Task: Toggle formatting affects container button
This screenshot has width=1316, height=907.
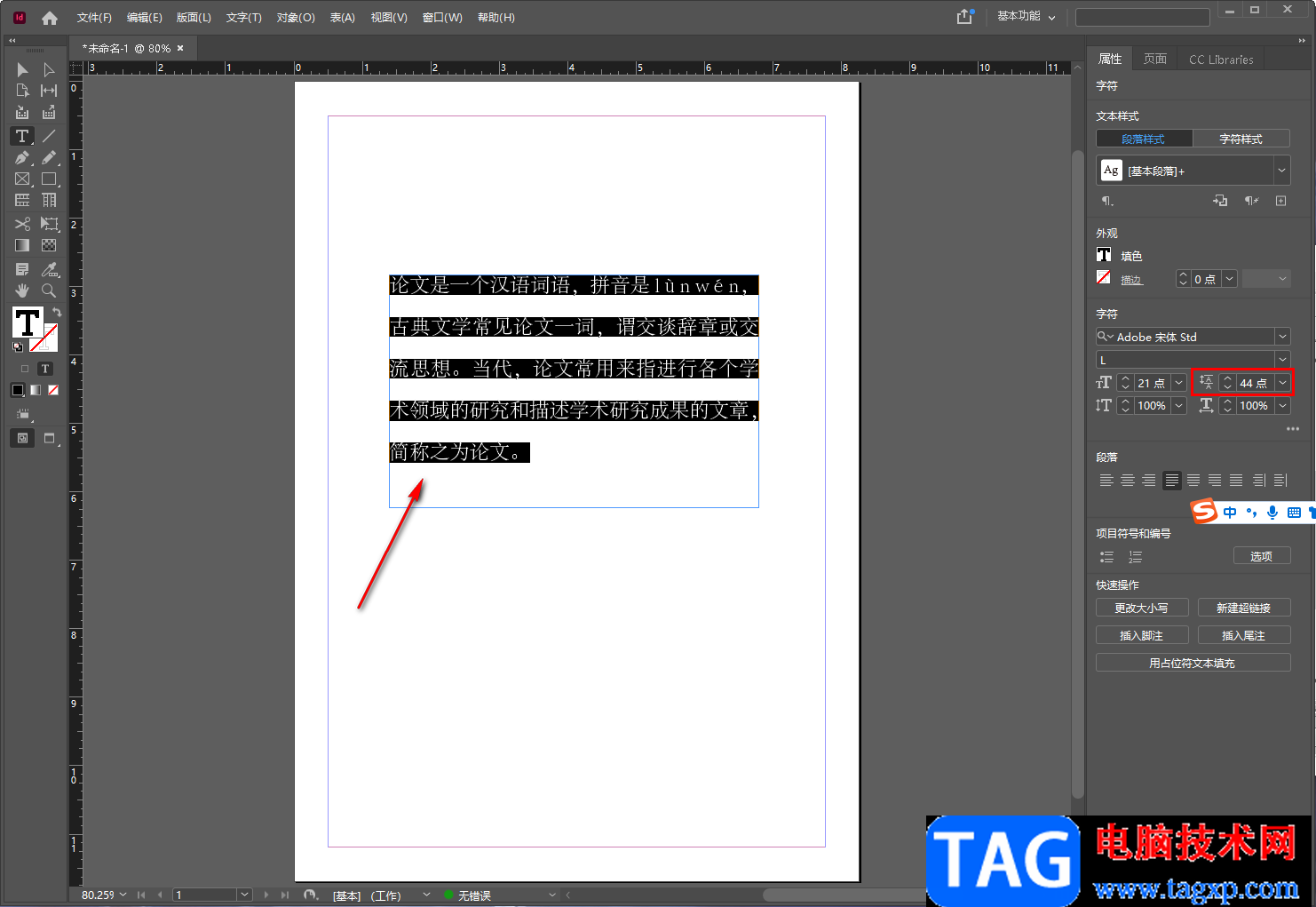Action: (25, 369)
